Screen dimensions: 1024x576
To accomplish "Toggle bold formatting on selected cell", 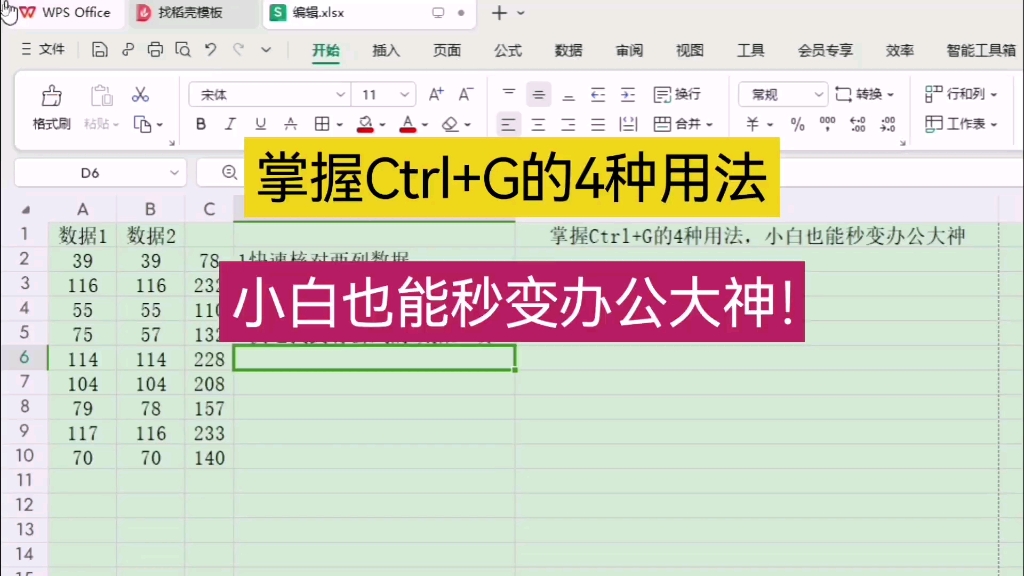I will pos(200,124).
